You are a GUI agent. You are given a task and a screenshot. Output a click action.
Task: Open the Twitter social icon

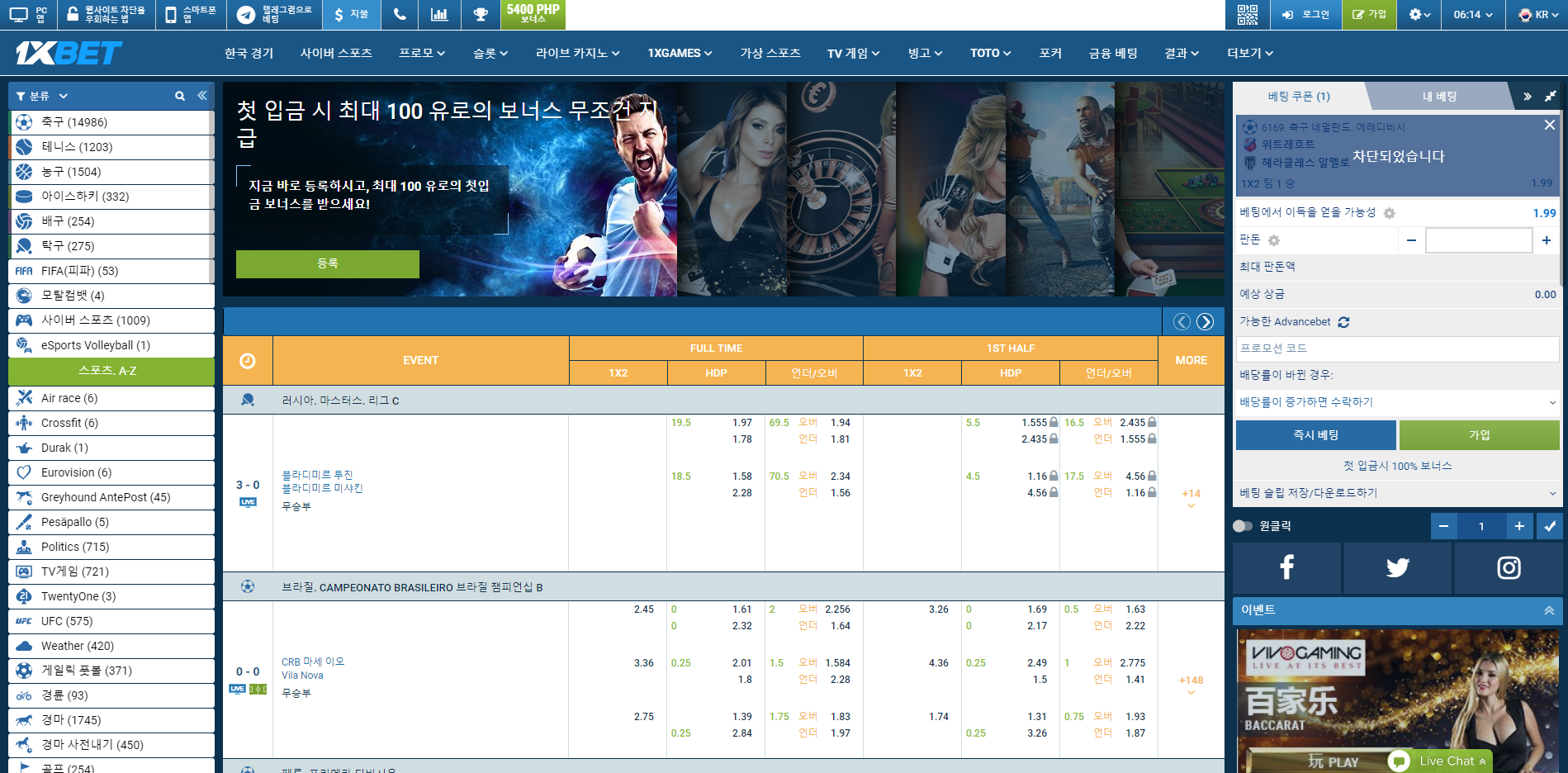pos(1397,567)
